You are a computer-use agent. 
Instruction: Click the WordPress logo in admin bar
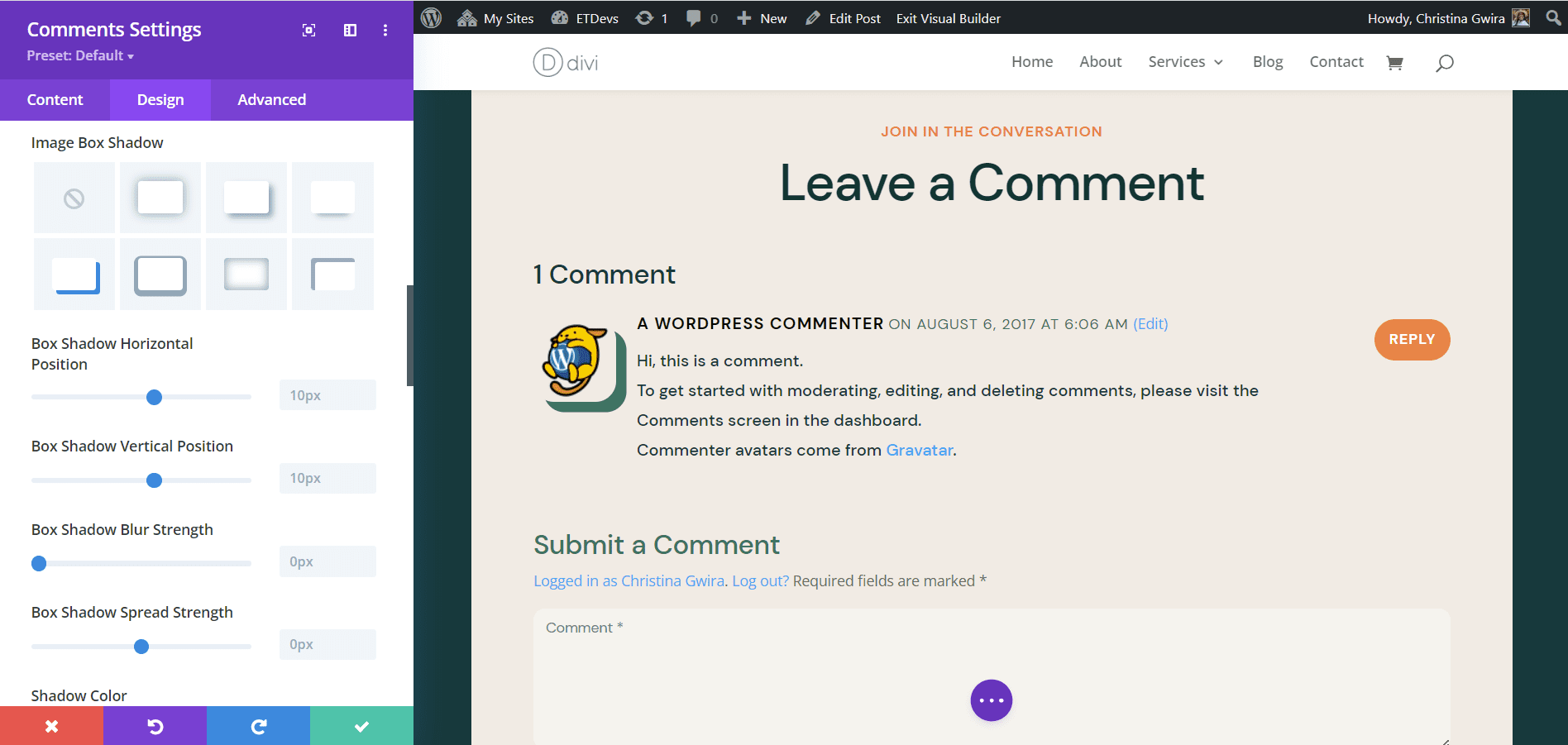click(x=431, y=17)
